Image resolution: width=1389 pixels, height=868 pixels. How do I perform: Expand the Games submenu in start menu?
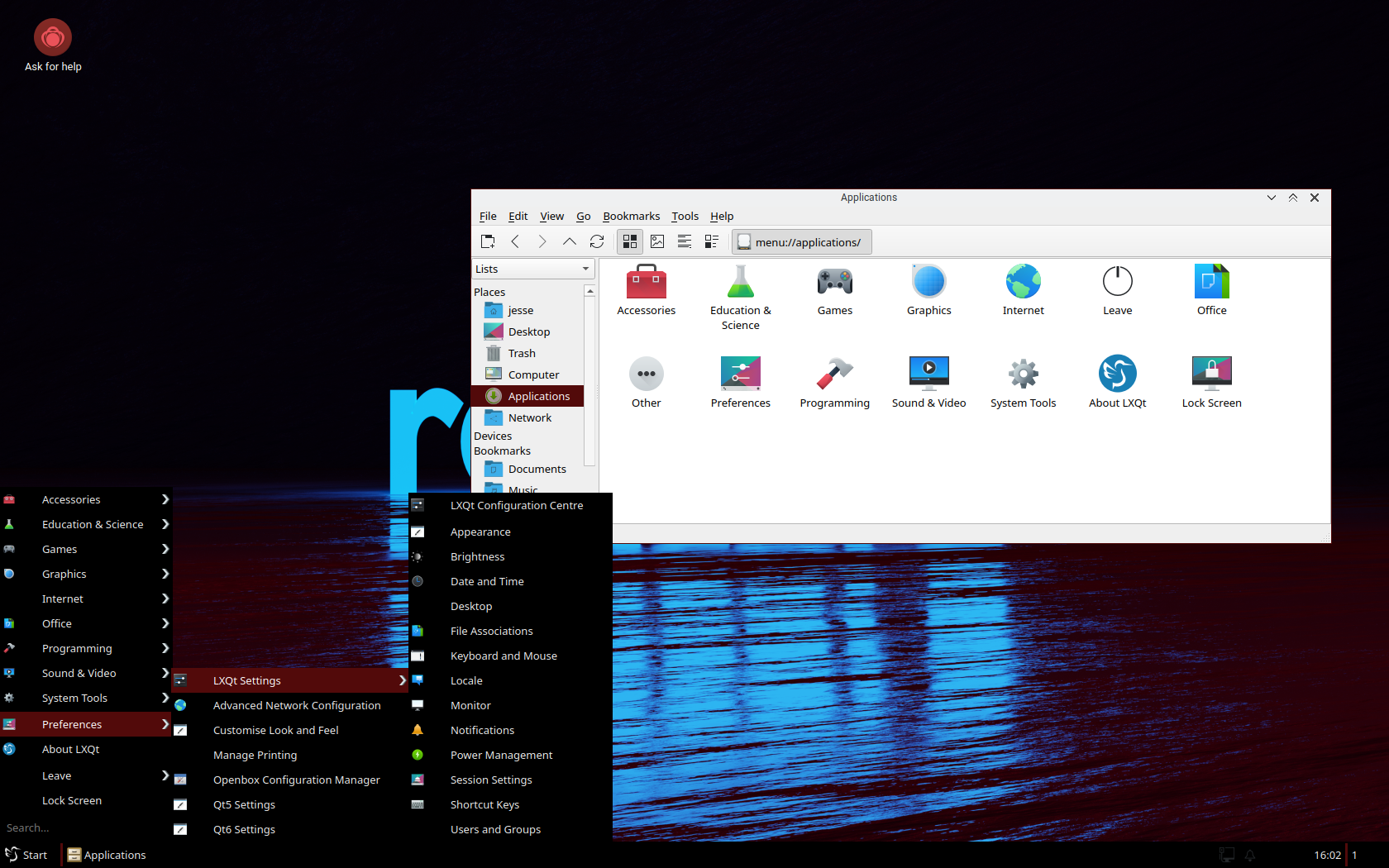click(86, 549)
